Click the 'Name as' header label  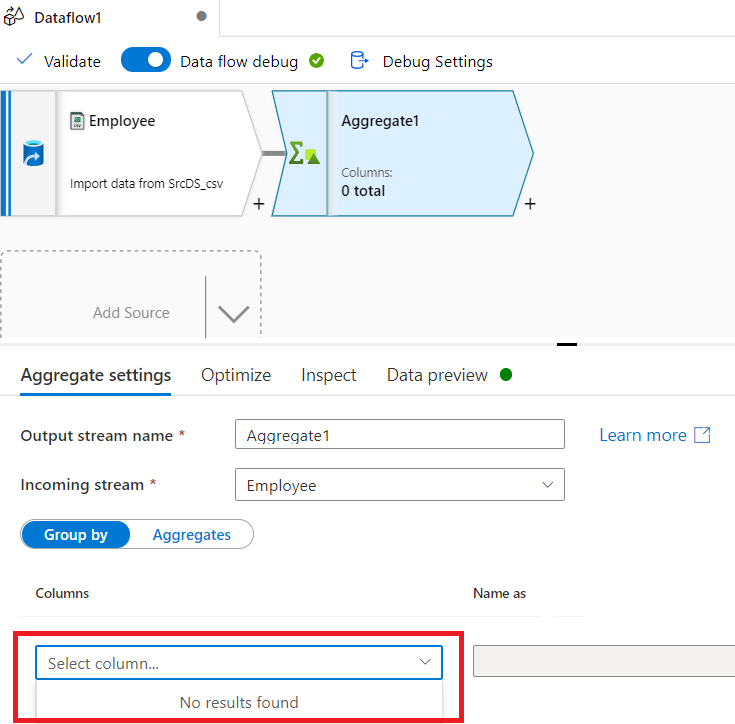coord(499,593)
